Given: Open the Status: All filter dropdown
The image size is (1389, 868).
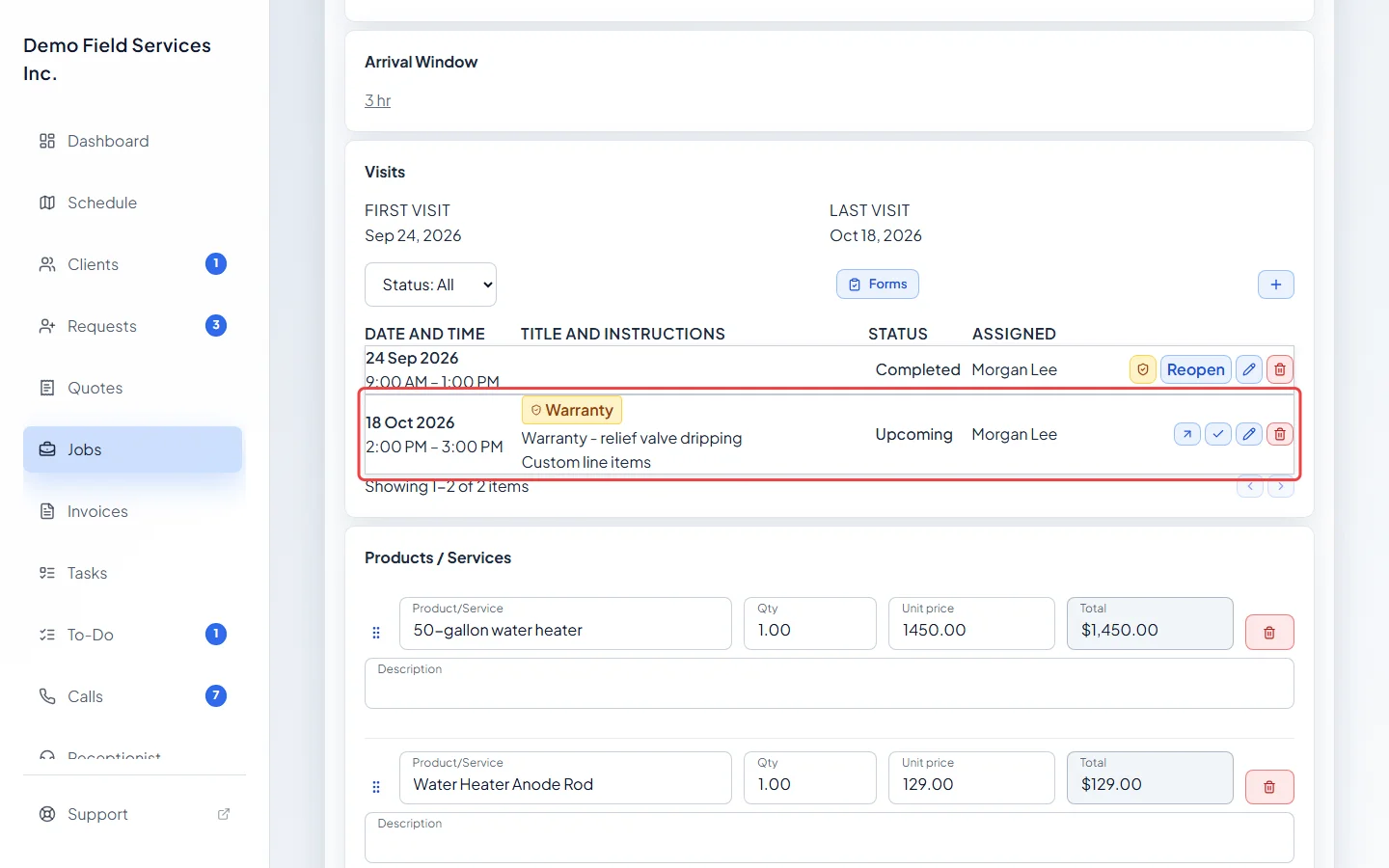Looking at the screenshot, I should click(x=430, y=285).
